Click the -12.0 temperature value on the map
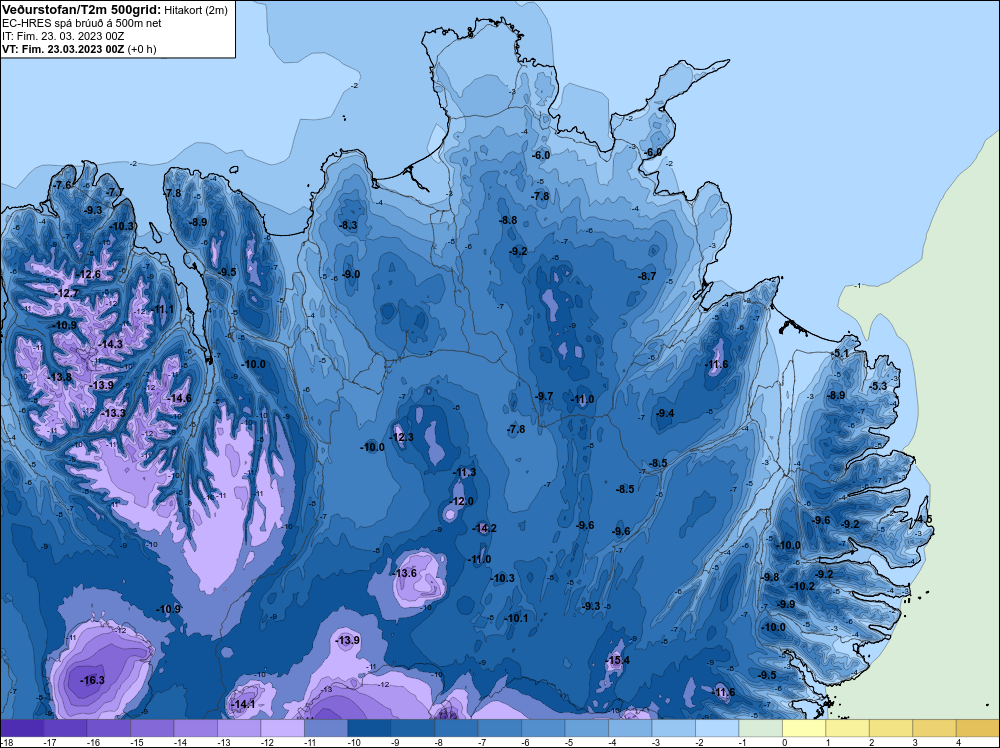The width and height of the screenshot is (1000, 748). tap(461, 501)
